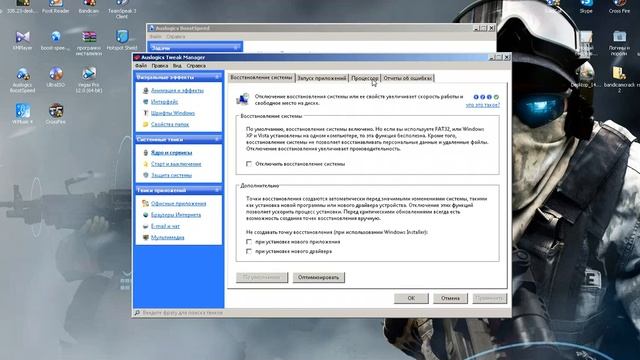This screenshot has height=360, width=640.
Task: Open the Справка menu in BoostSpeed window
Action: [176, 36]
